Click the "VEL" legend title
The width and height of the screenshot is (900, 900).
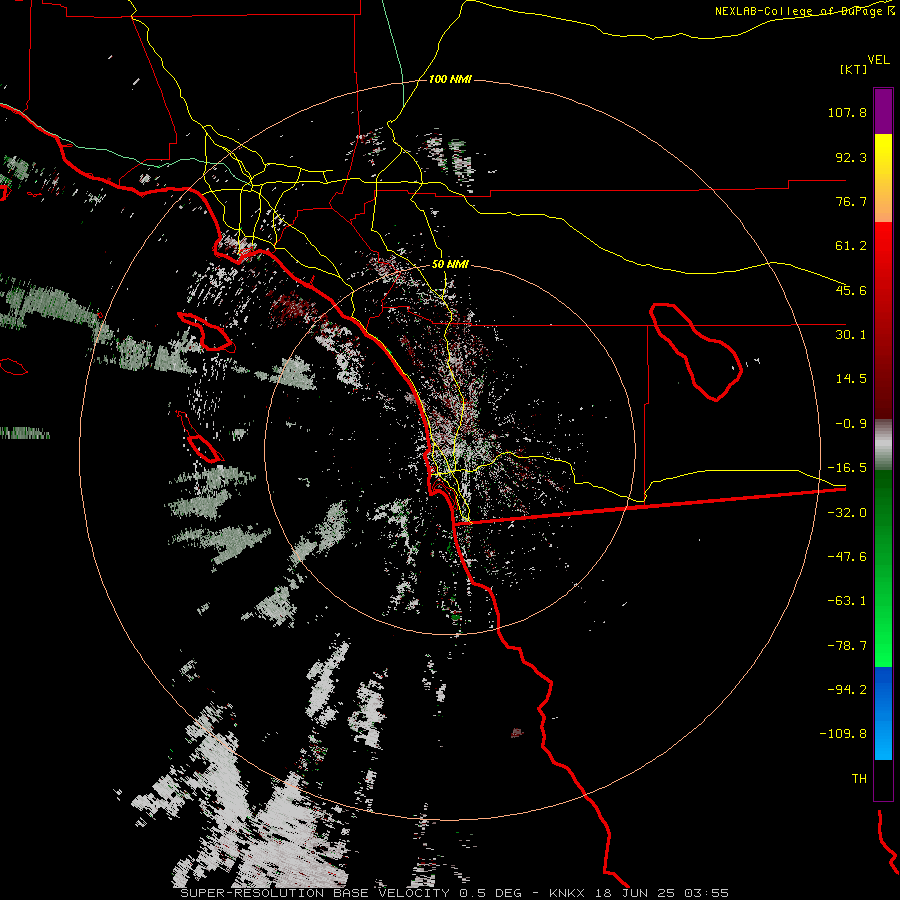coord(878,60)
